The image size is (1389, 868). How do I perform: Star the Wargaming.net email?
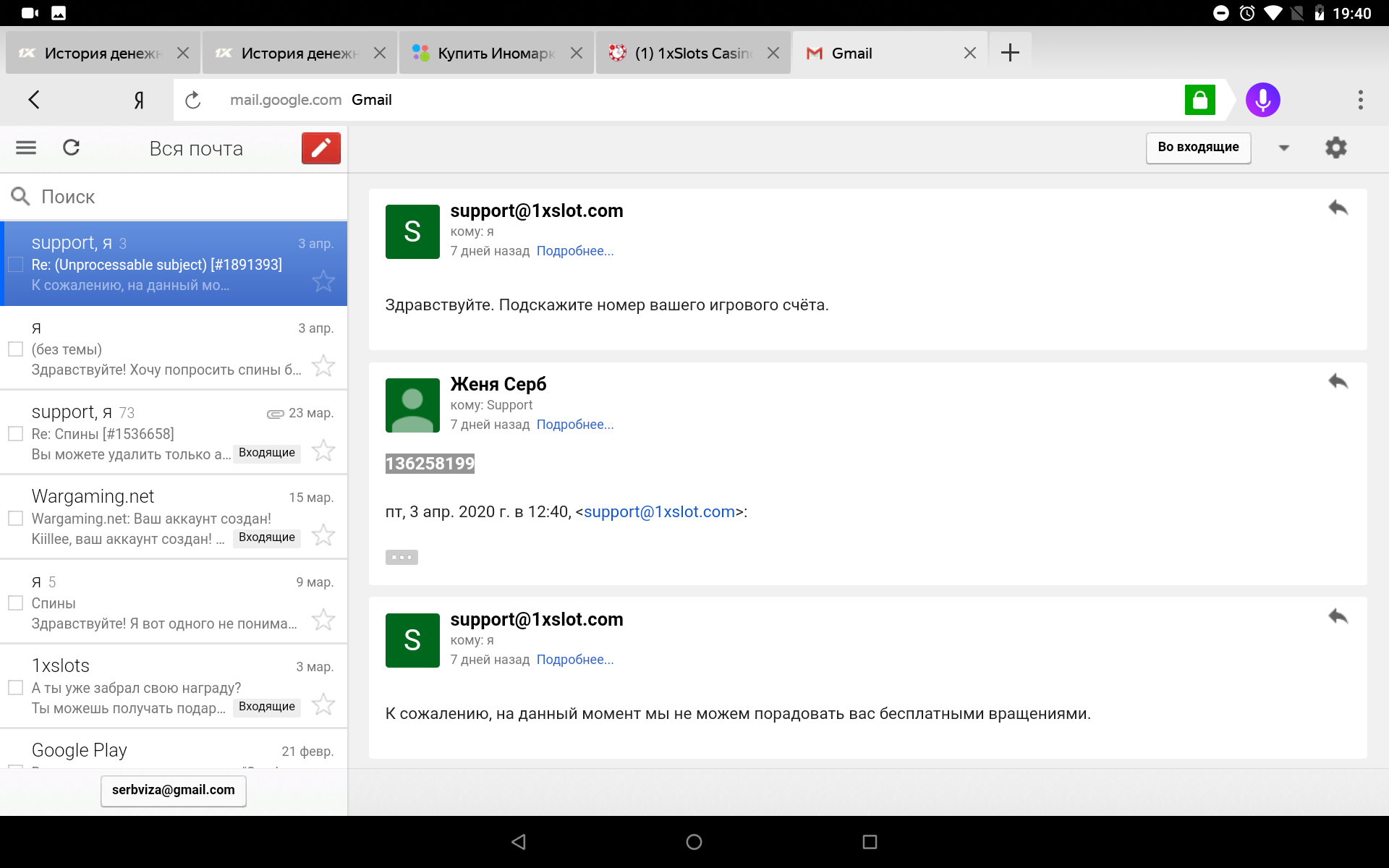pos(323,535)
